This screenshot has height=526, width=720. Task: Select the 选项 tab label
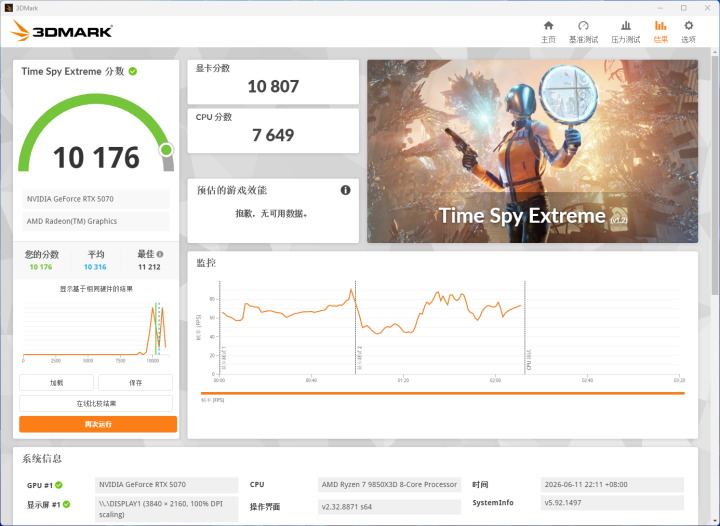pyautogui.click(x=688, y=39)
